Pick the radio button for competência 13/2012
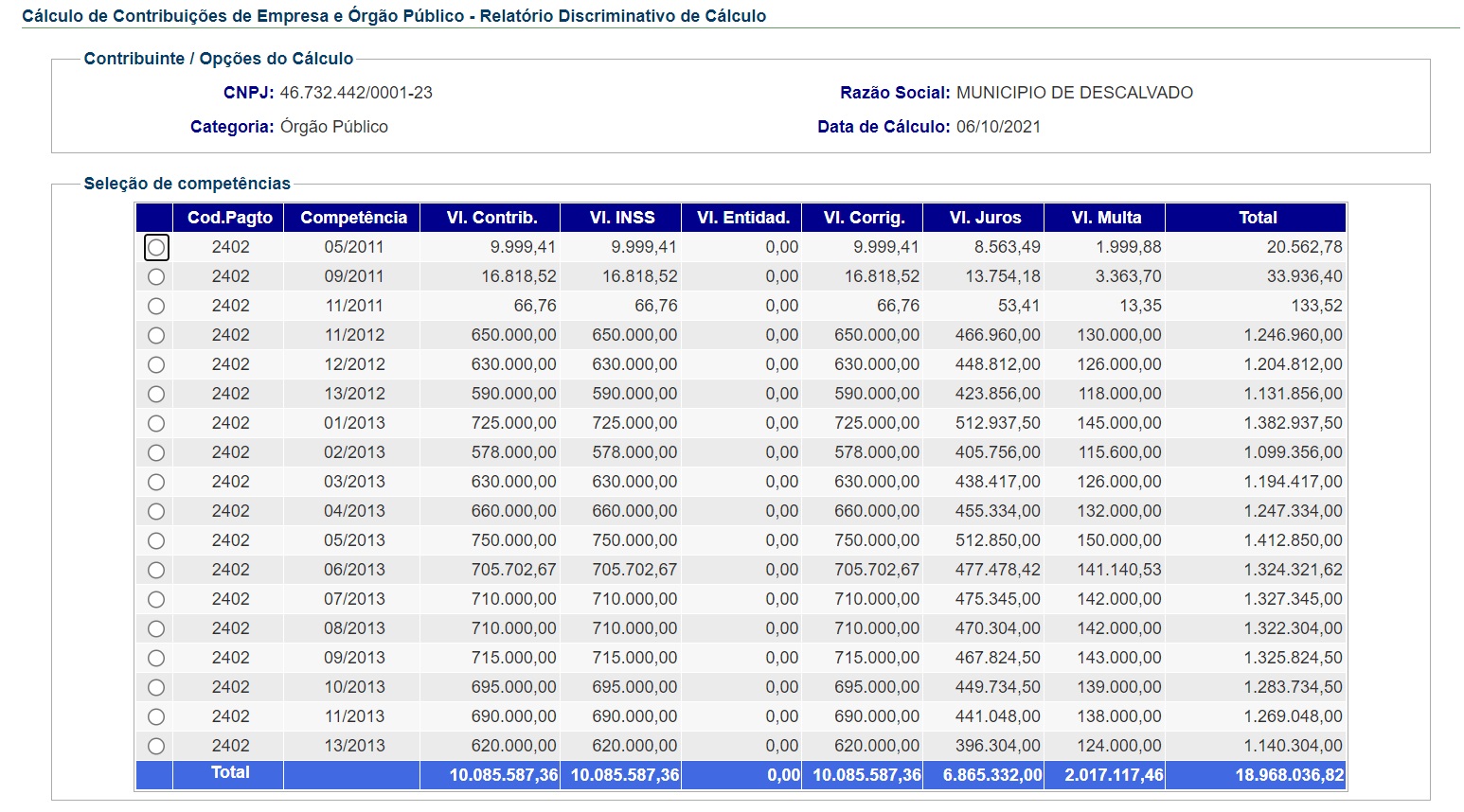 156,395
